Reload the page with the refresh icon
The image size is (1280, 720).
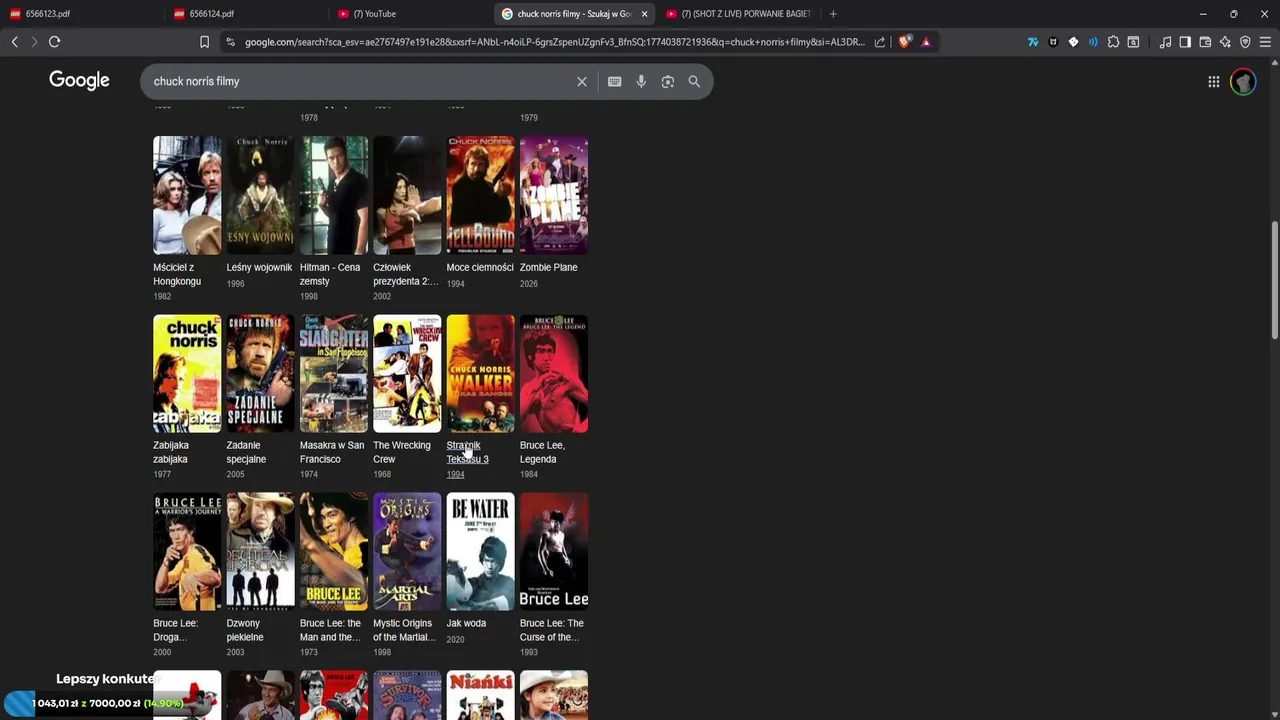[54, 42]
